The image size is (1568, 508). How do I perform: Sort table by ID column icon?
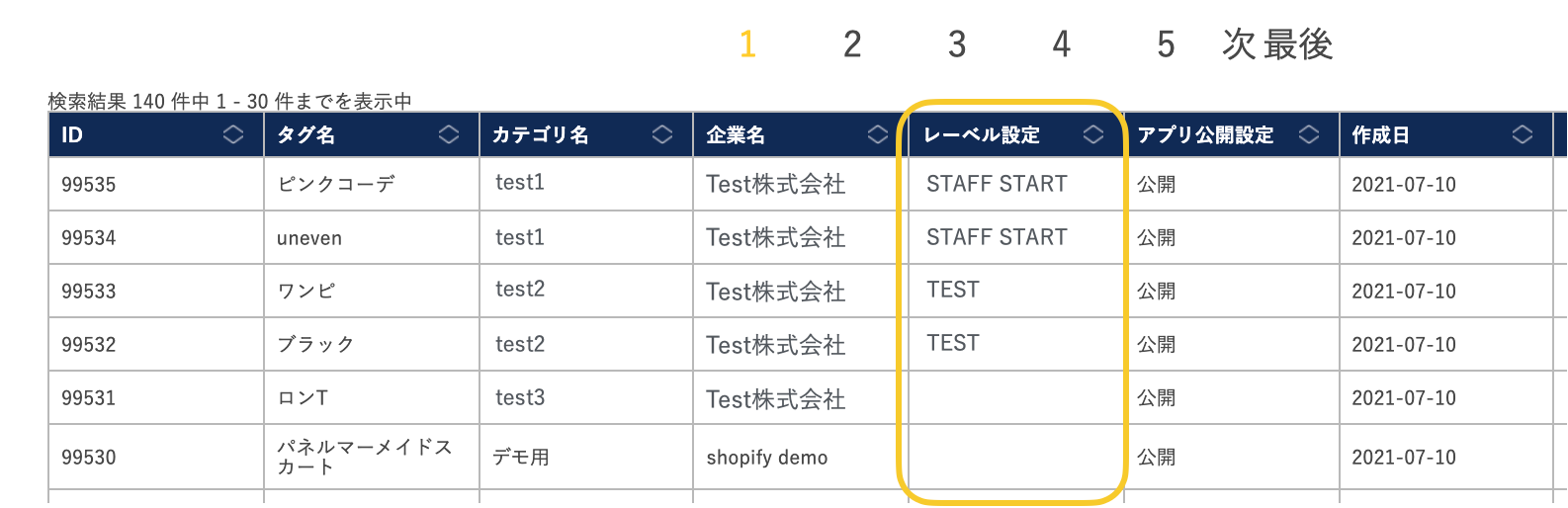(233, 134)
